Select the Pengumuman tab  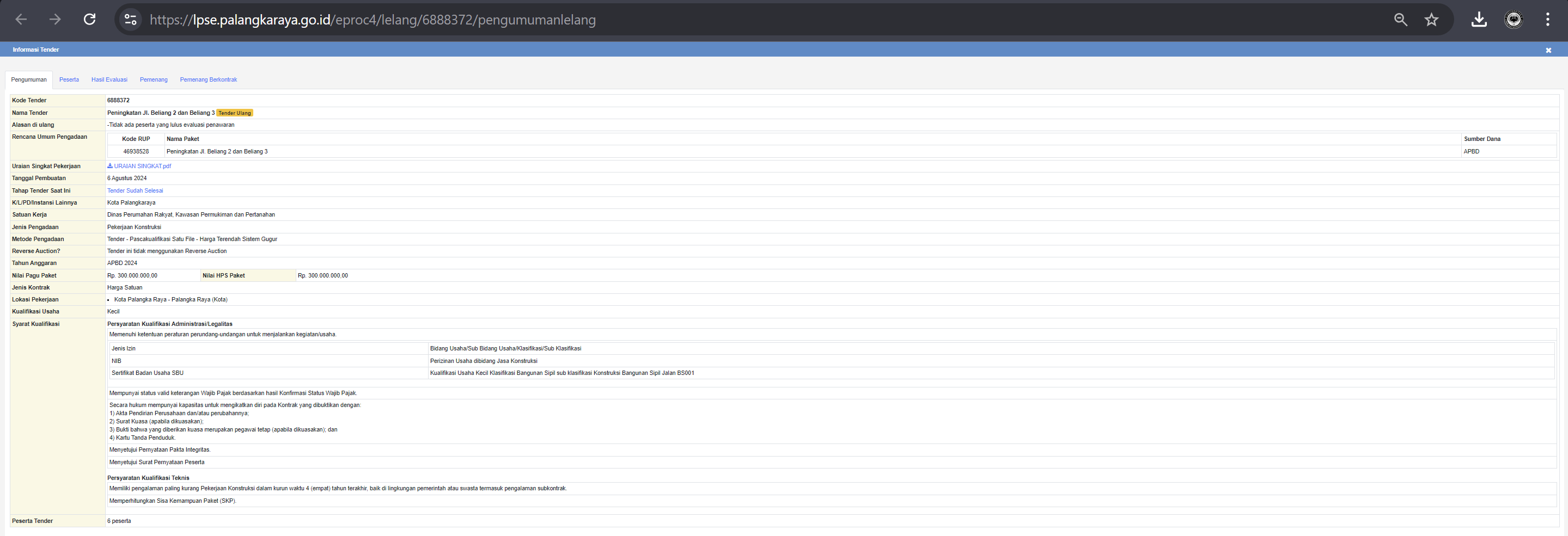point(29,79)
